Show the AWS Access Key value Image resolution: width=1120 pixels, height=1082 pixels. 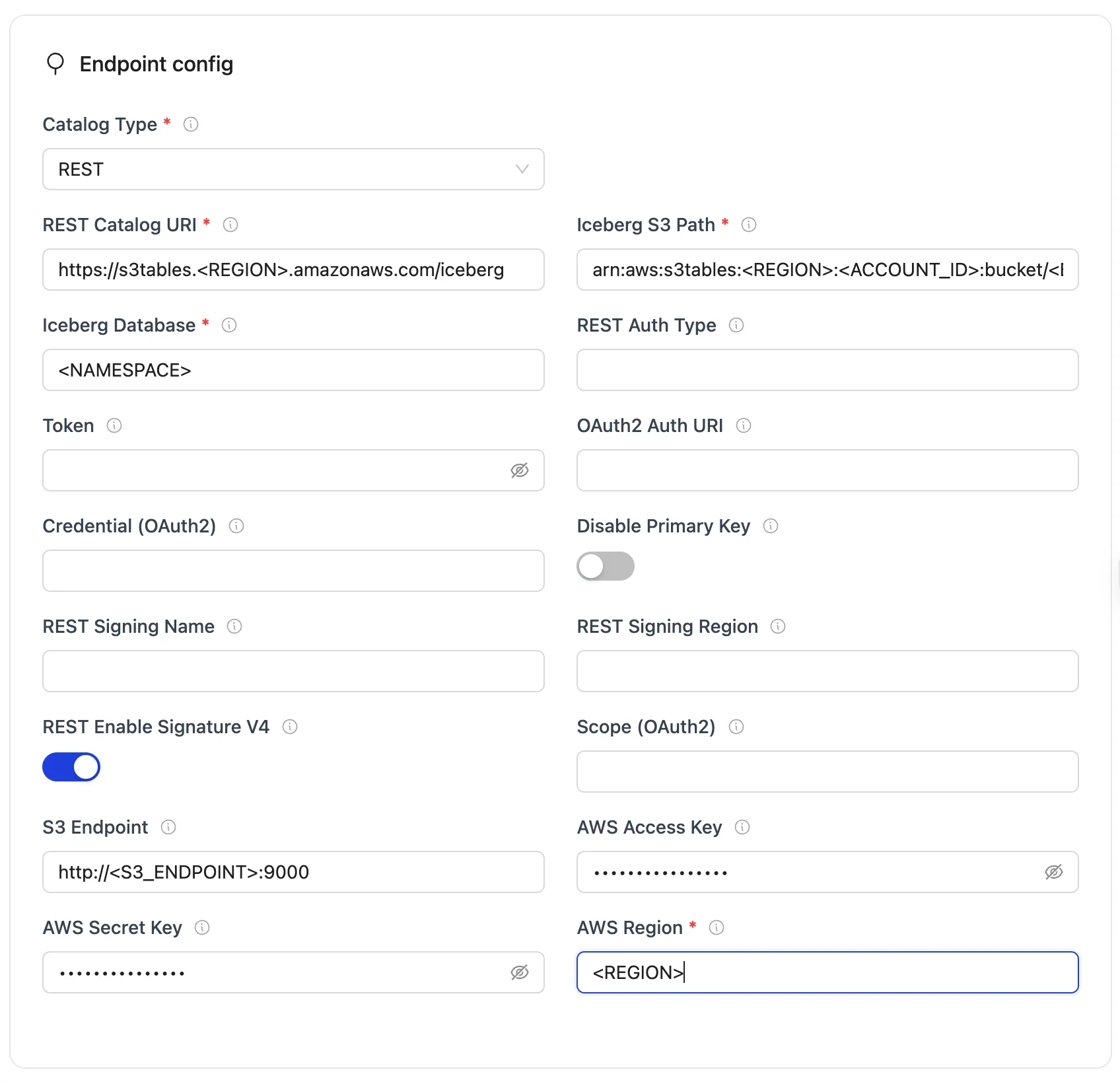[x=1054, y=872]
